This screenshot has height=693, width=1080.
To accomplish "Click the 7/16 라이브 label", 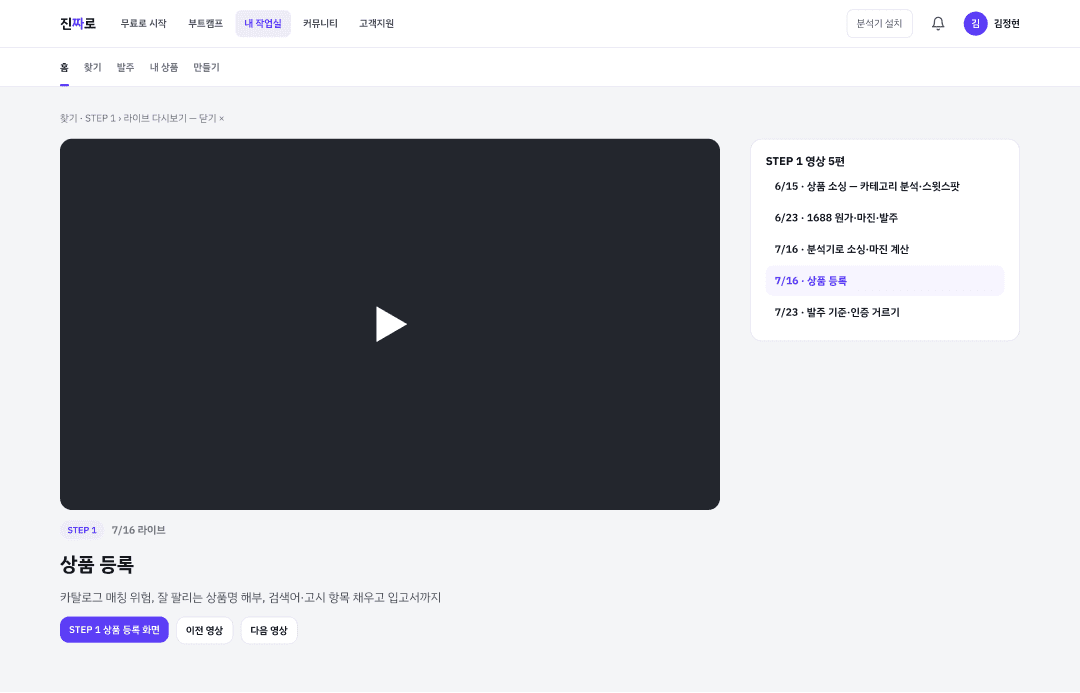I will (x=138, y=530).
